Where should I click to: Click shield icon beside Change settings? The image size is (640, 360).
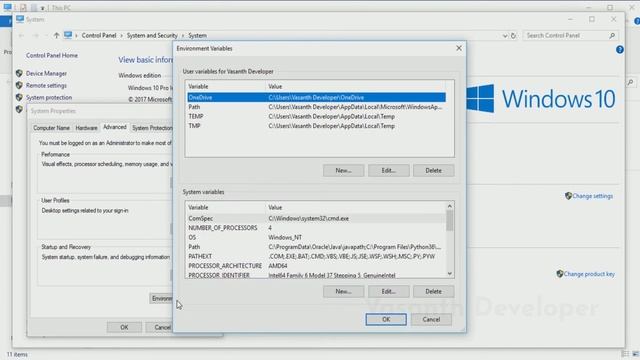(x=568, y=196)
